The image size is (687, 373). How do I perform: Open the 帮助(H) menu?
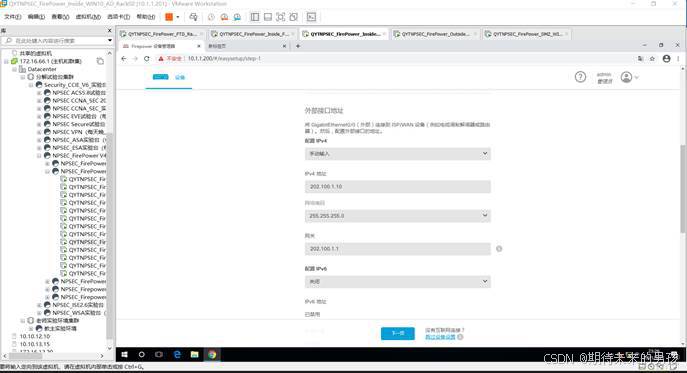(x=145, y=17)
